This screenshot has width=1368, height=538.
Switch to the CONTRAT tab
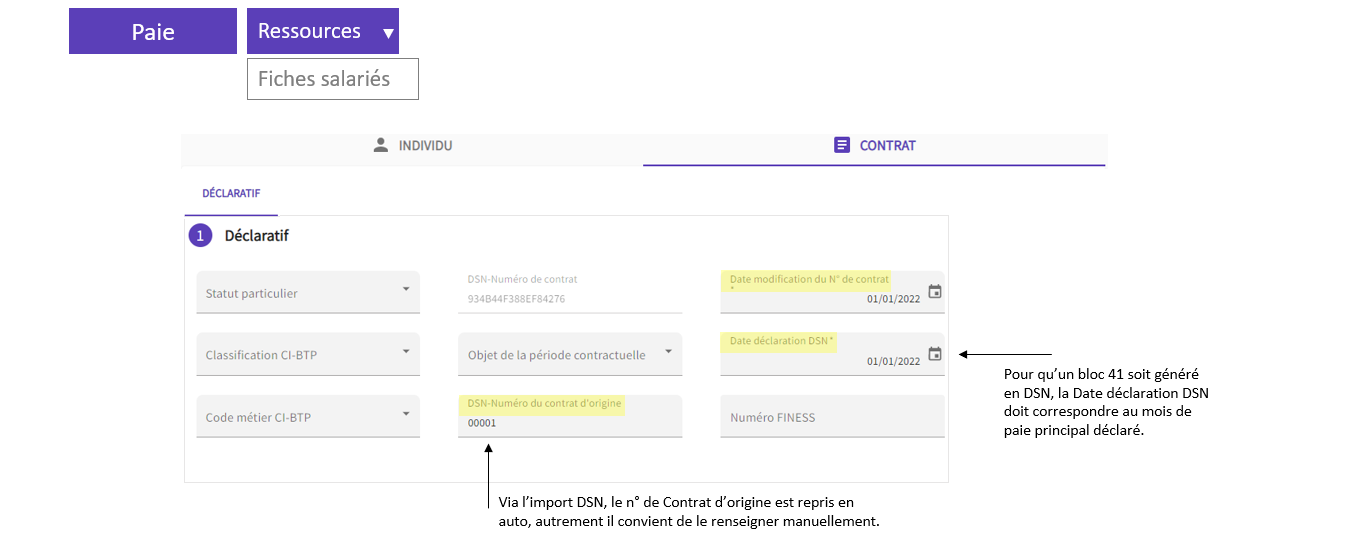coord(875,145)
